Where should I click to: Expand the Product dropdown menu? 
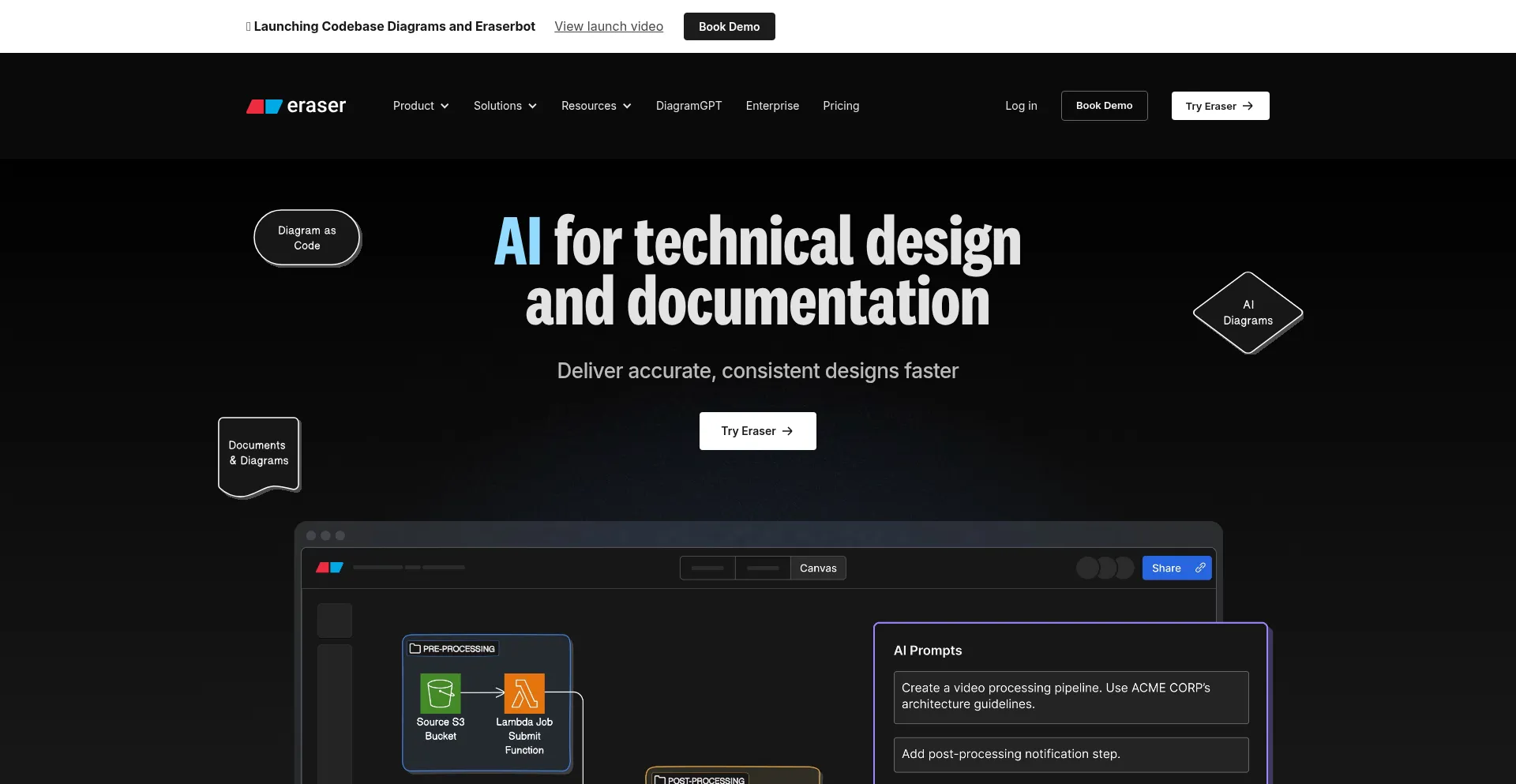(421, 106)
